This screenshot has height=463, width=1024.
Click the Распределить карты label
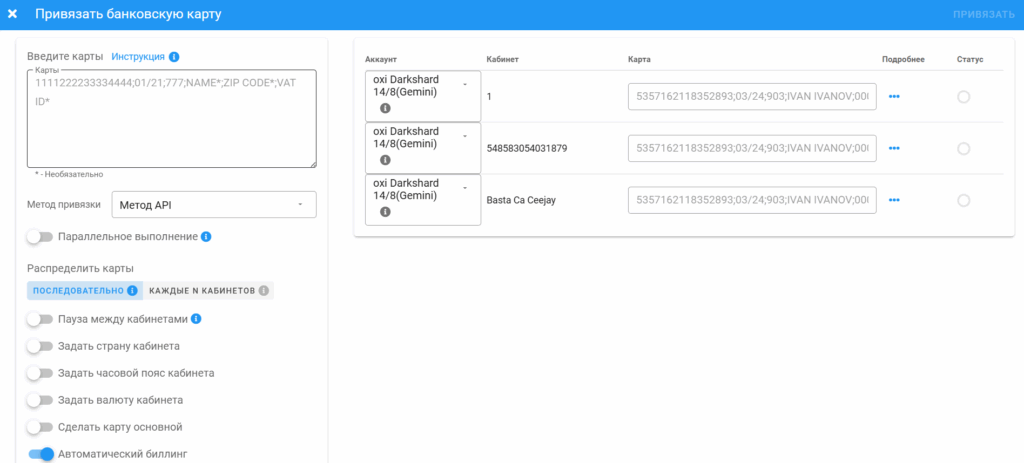pos(81,268)
